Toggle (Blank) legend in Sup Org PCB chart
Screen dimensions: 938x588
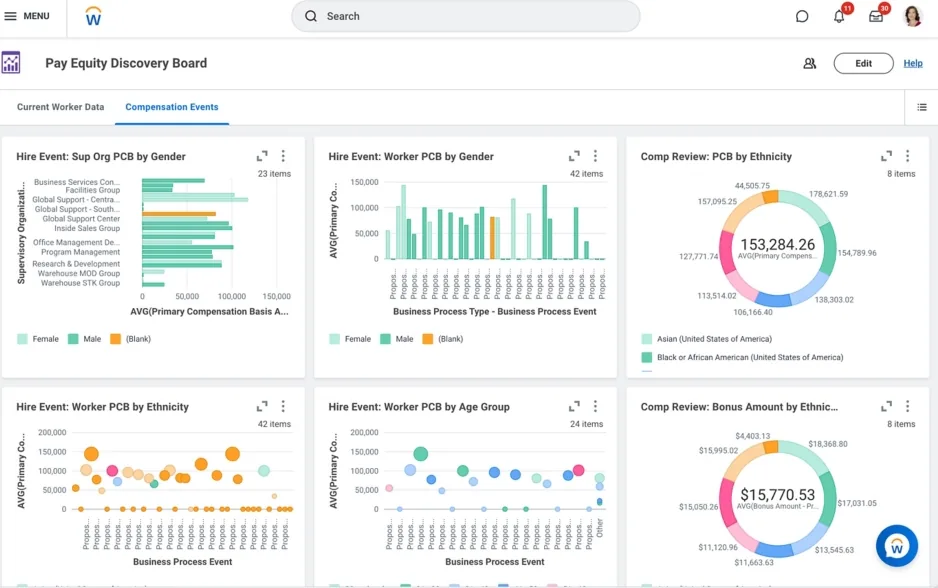pos(130,339)
